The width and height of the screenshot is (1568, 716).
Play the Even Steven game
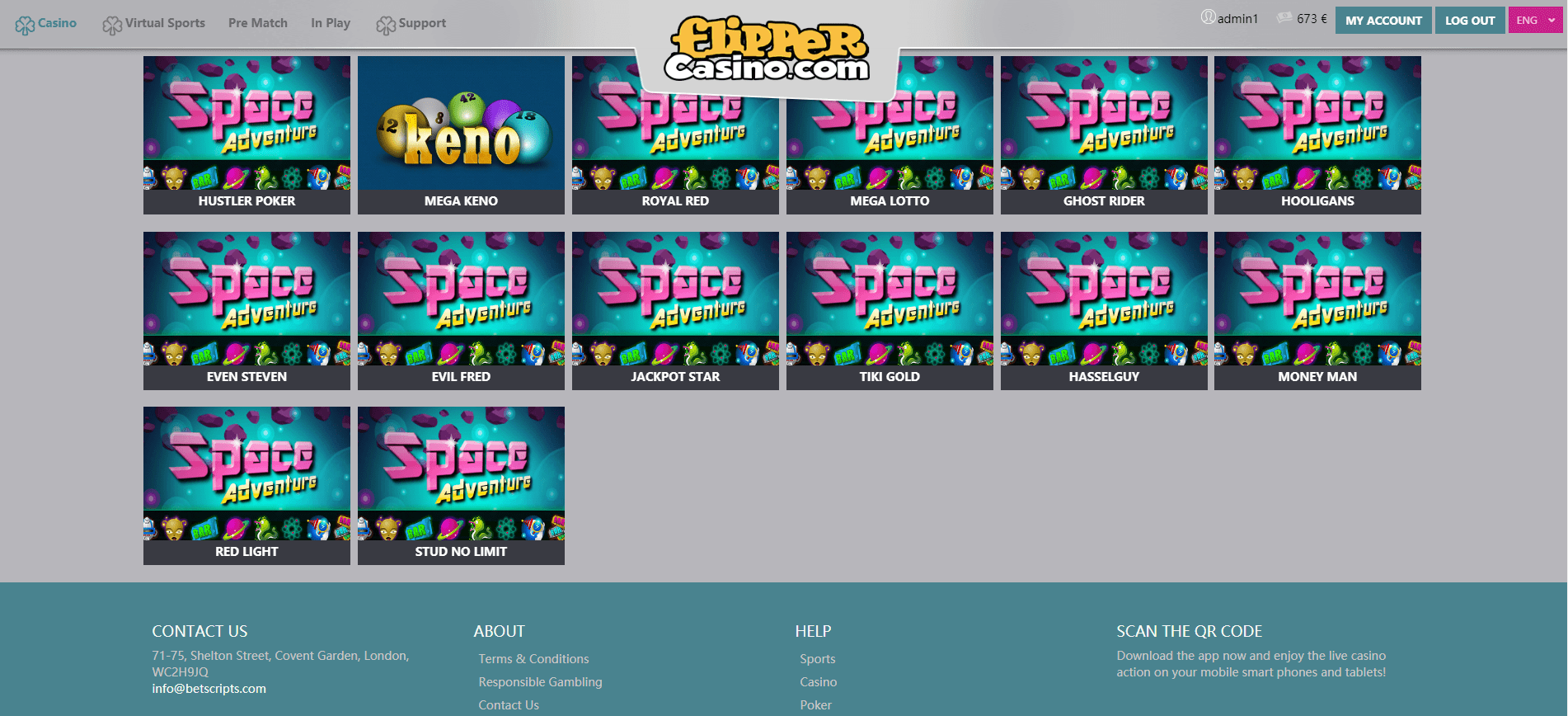(246, 311)
